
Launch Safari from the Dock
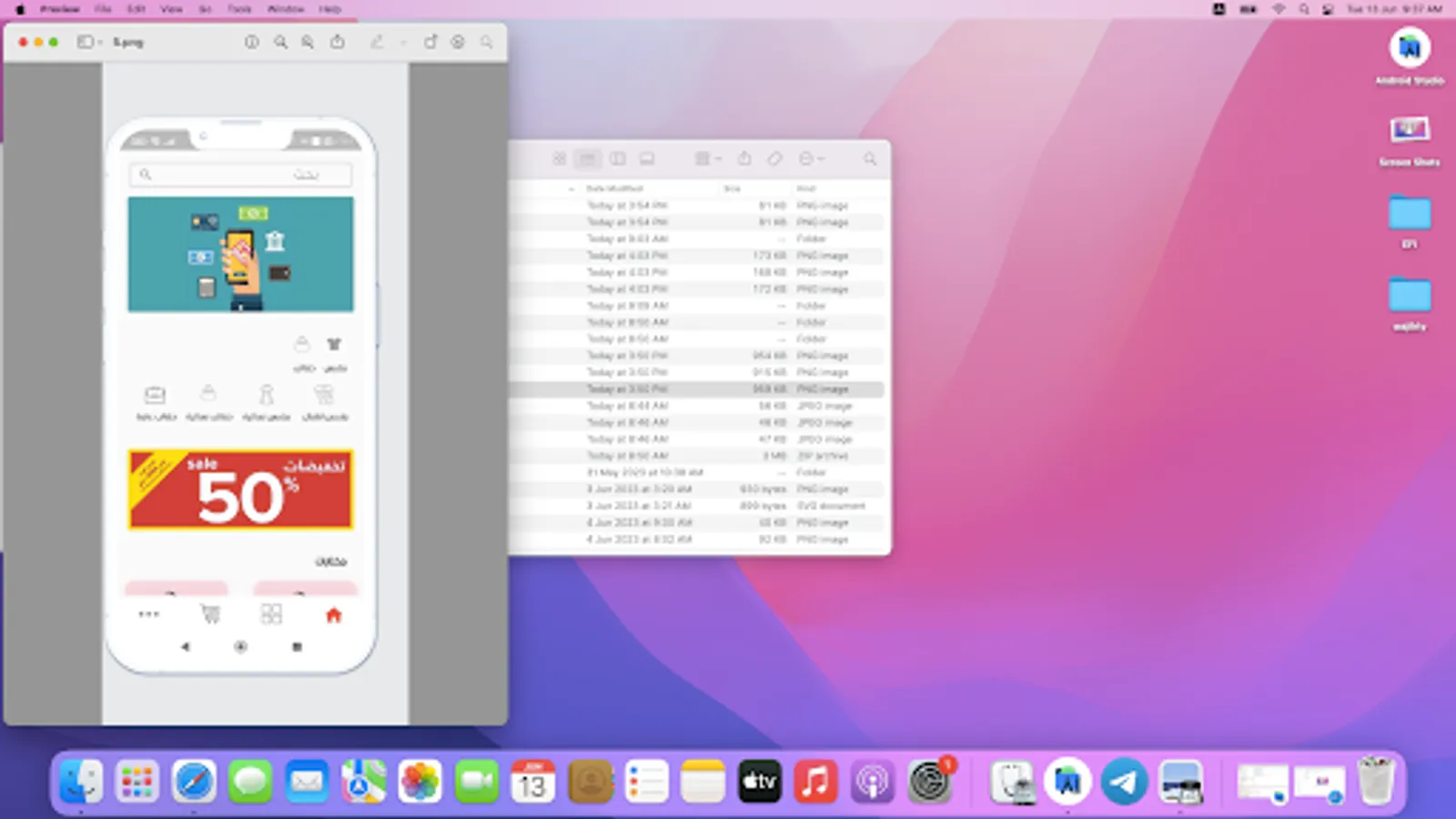194,782
